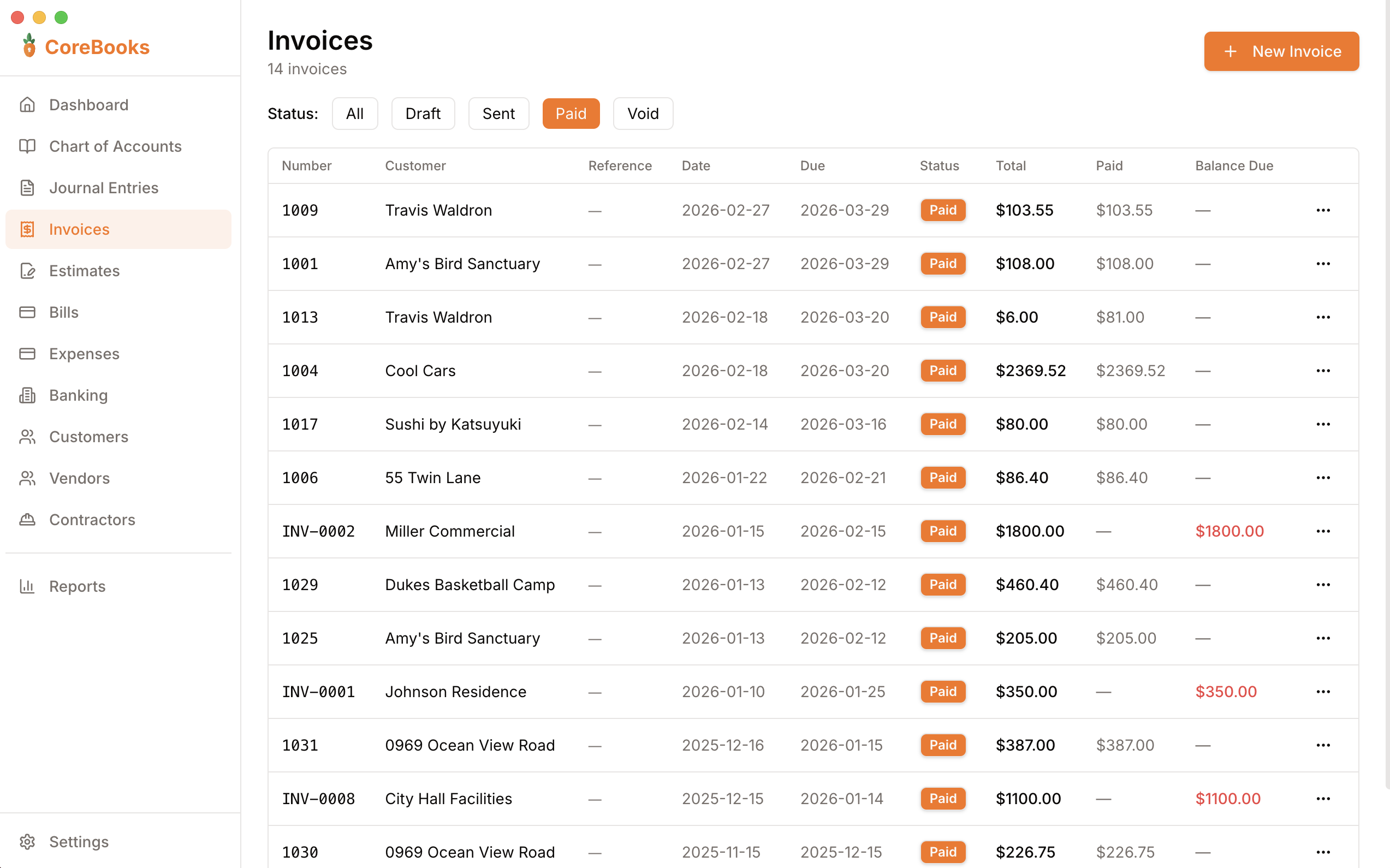The image size is (1390, 868).
Task: Click the New Invoice button
Action: click(1281, 51)
